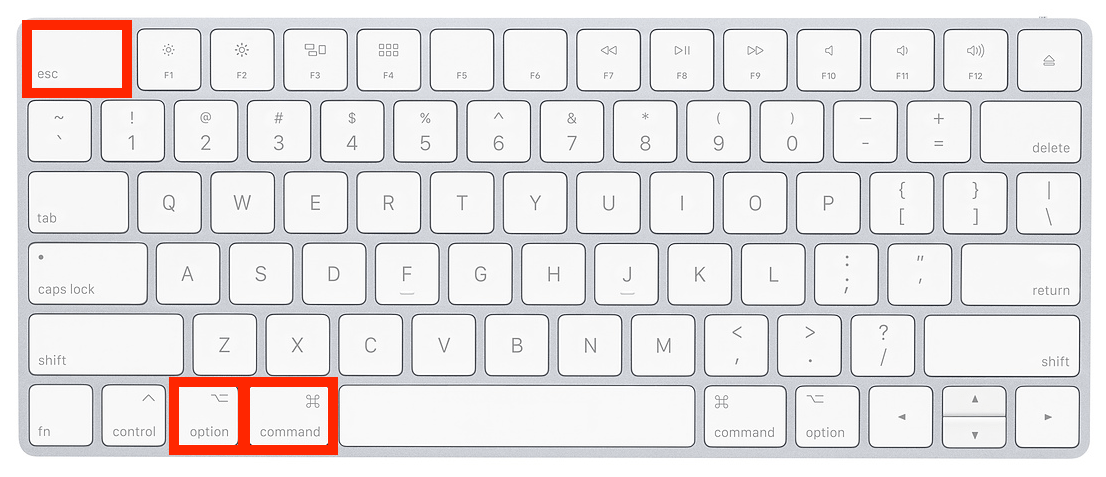Click the delete key
Viewport: 1106px width, 477px height.
click(1031, 131)
